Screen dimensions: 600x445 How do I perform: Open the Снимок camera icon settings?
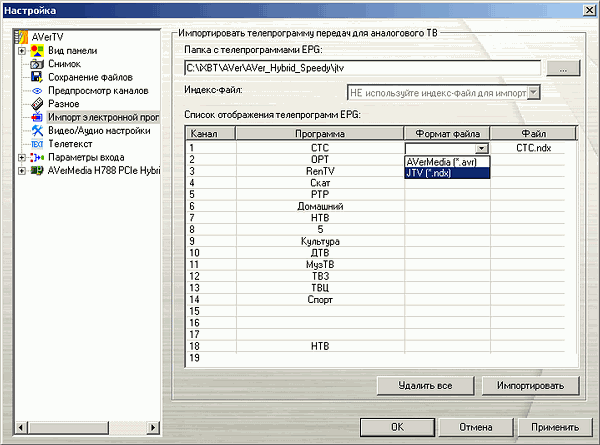coord(37,63)
